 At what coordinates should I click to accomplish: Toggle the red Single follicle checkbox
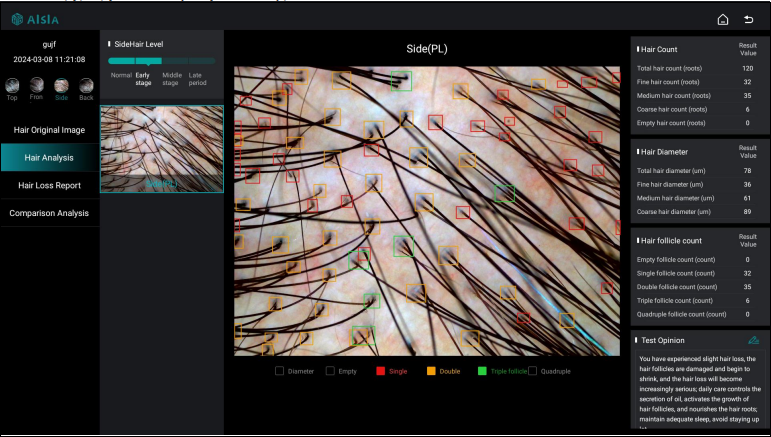click(381, 371)
